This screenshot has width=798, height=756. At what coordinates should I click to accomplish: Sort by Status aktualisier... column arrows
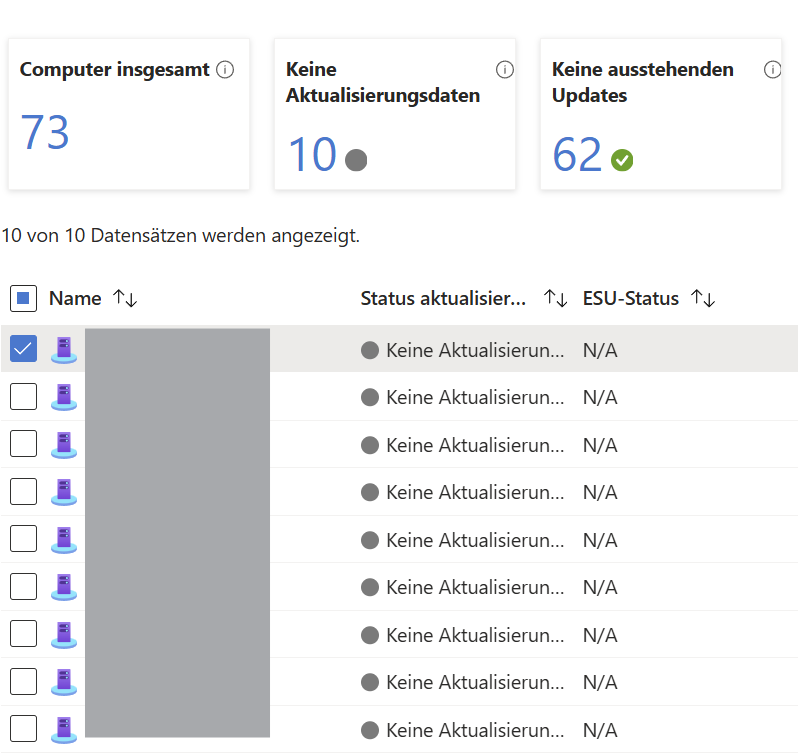click(x=555, y=298)
